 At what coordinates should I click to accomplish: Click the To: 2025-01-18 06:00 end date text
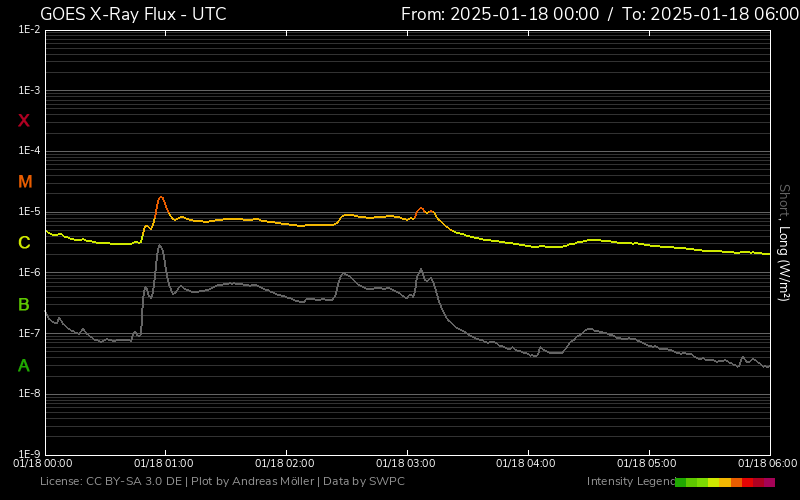click(x=710, y=14)
